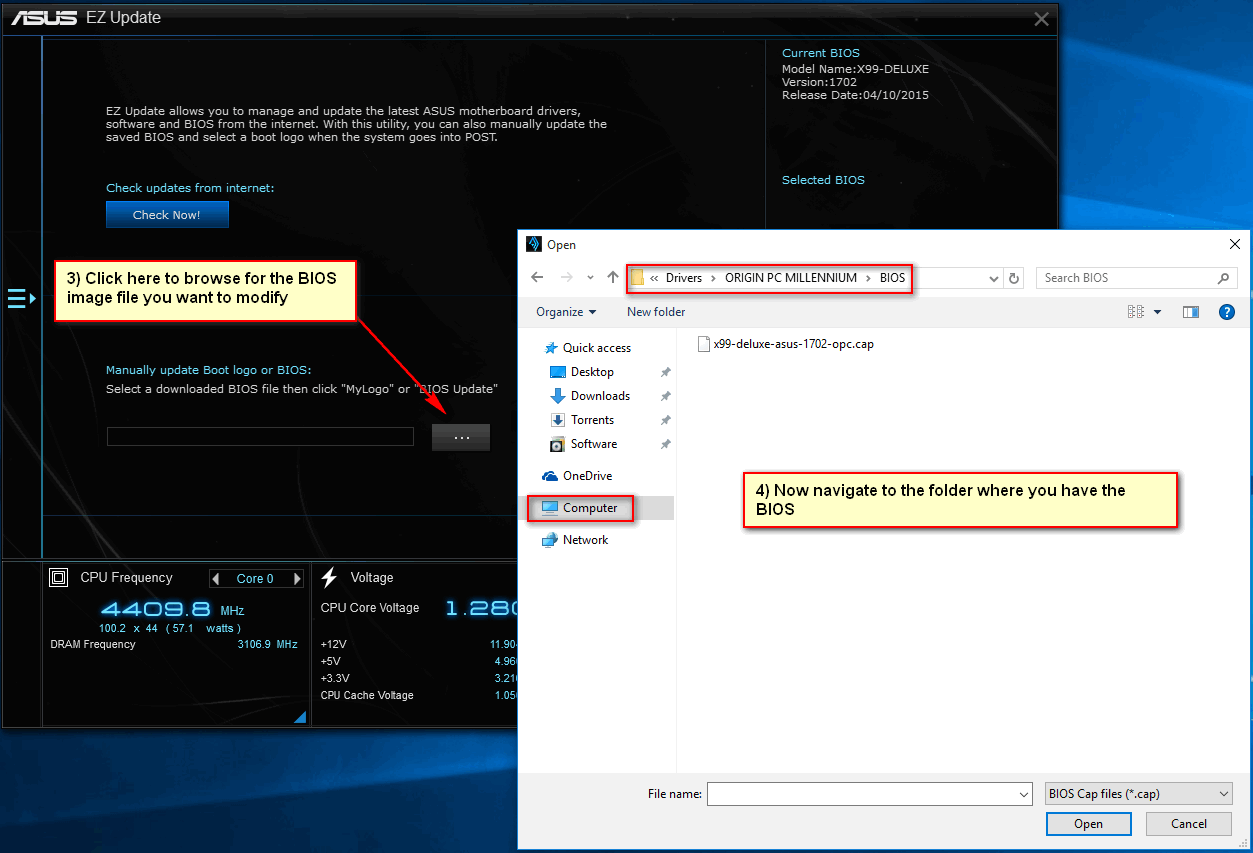The image size is (1253, 853).
Task: Click the ASUS logo in the title bar
Action: (43, 18)
